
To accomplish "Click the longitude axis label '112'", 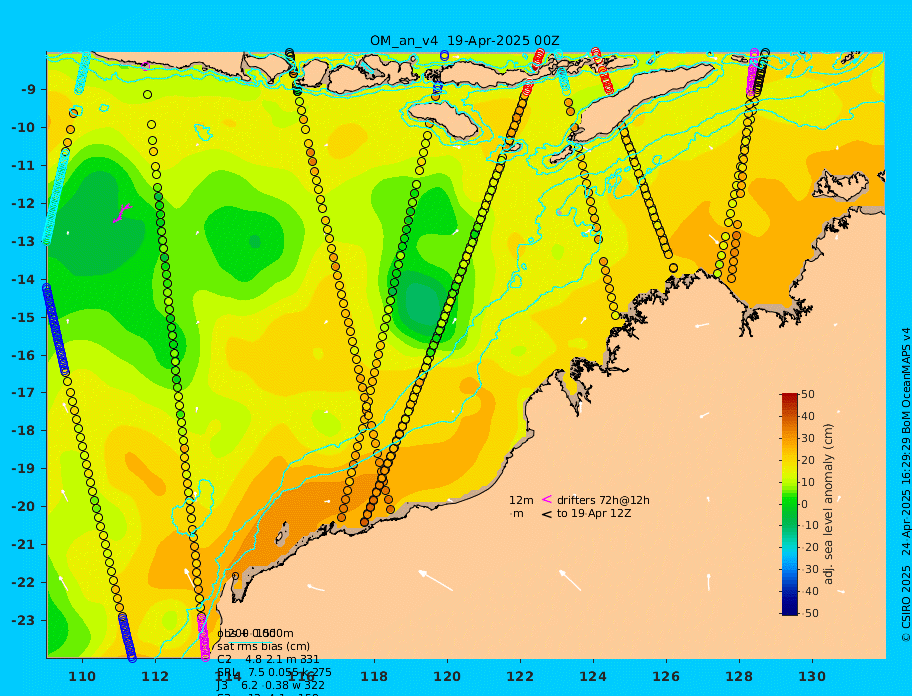I will click(155, 676).
